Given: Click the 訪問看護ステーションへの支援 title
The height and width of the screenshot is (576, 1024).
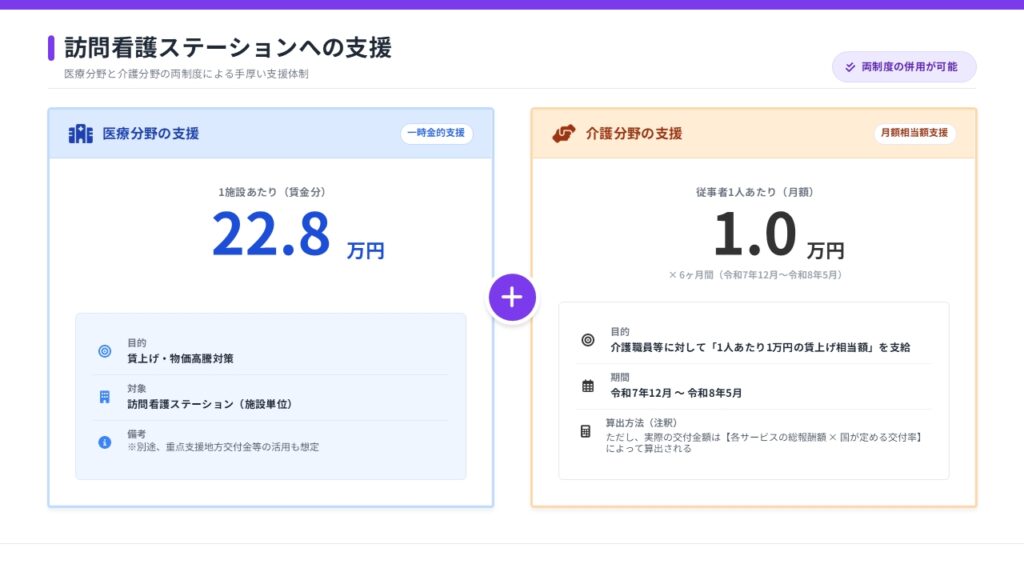Looking at the screenshot, I should [x=228, y=47].
